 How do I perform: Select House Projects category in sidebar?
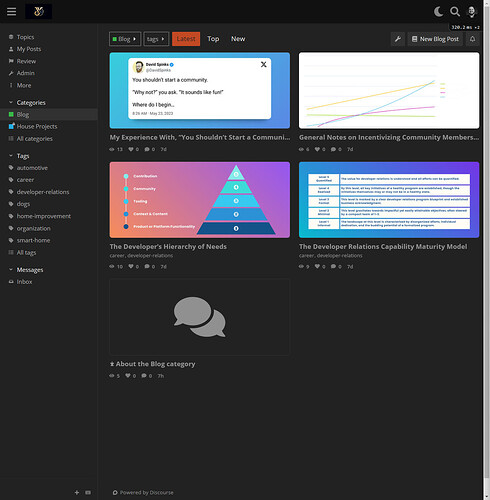tap(37, 127)
